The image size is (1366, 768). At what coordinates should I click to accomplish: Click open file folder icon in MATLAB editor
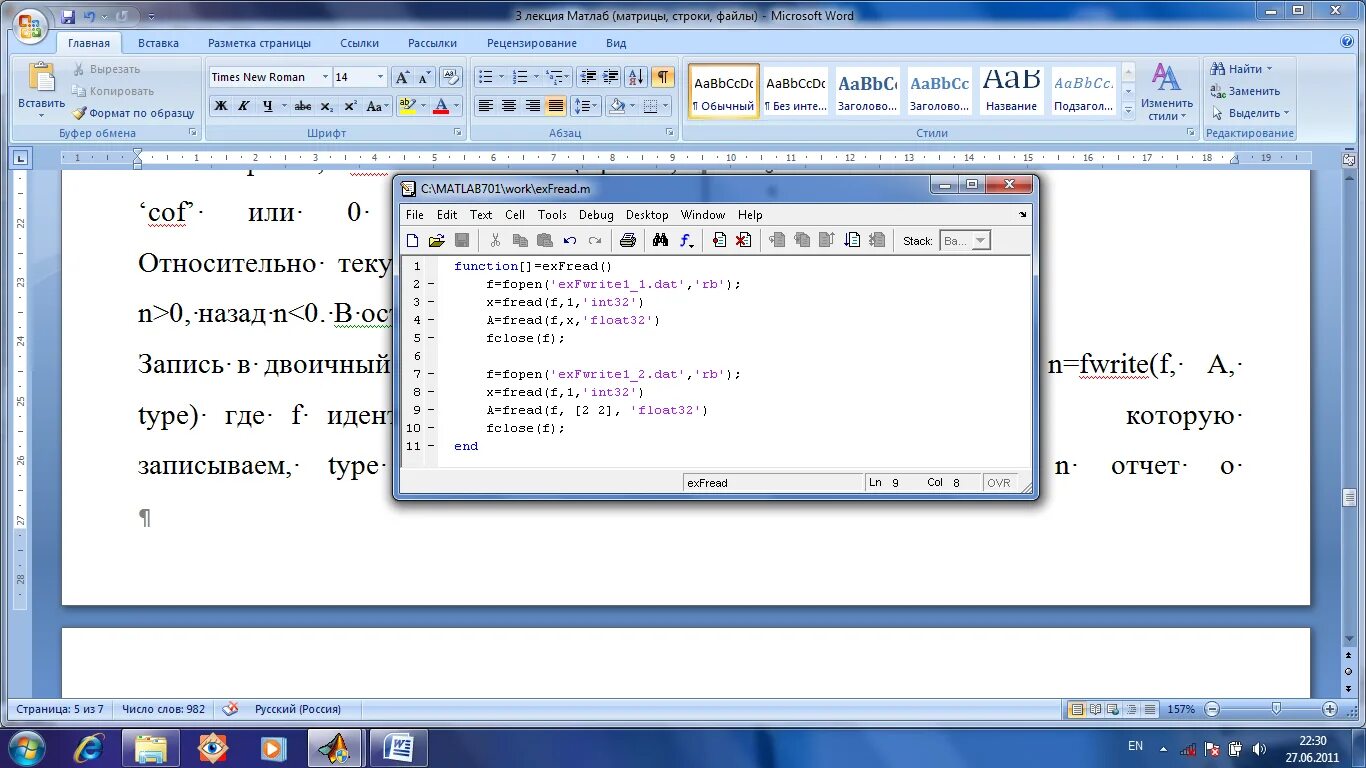click(436, 240)
